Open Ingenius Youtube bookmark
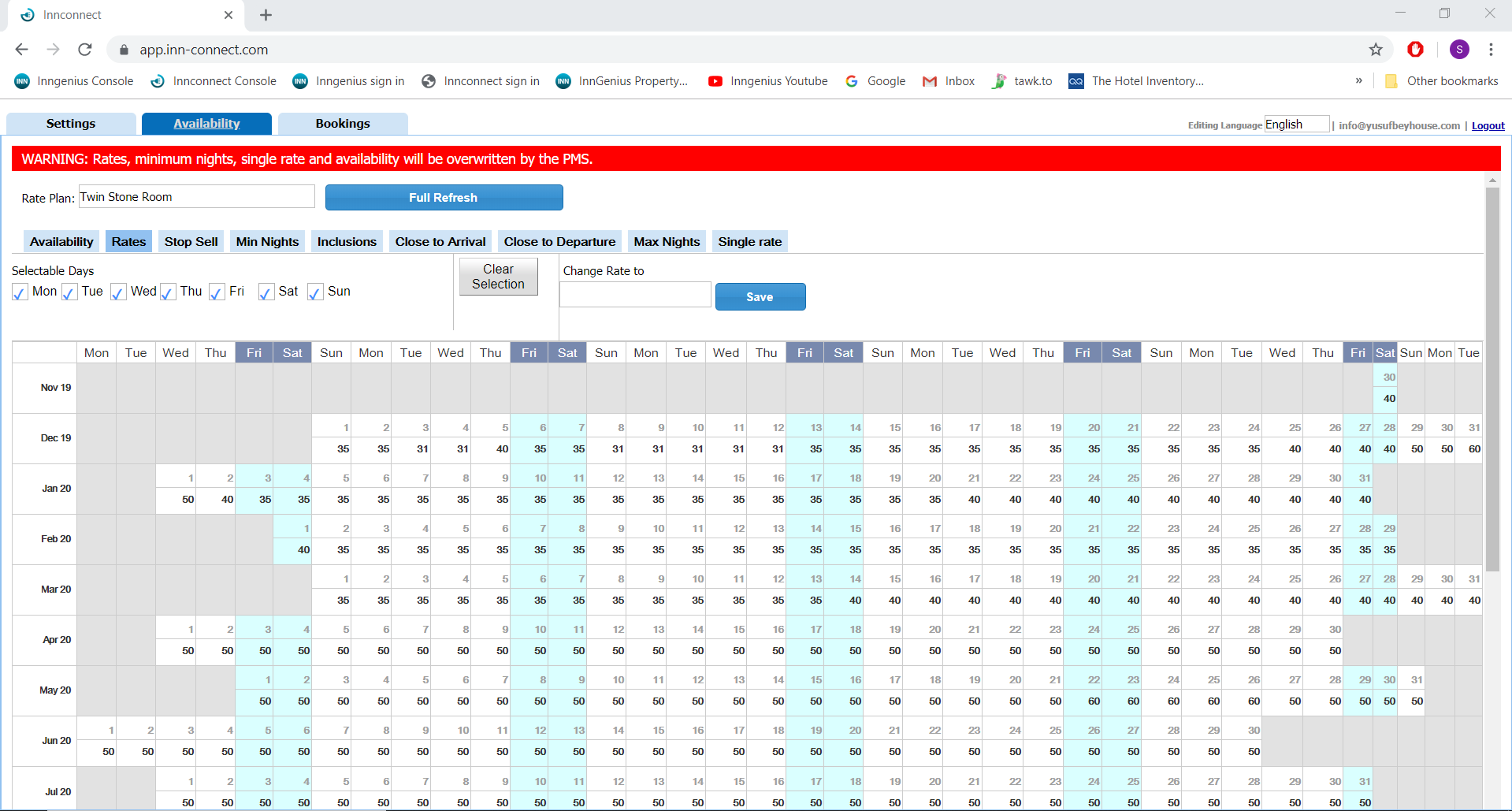The width and height of the screenshot is (1512, 811). coord(768,81)
